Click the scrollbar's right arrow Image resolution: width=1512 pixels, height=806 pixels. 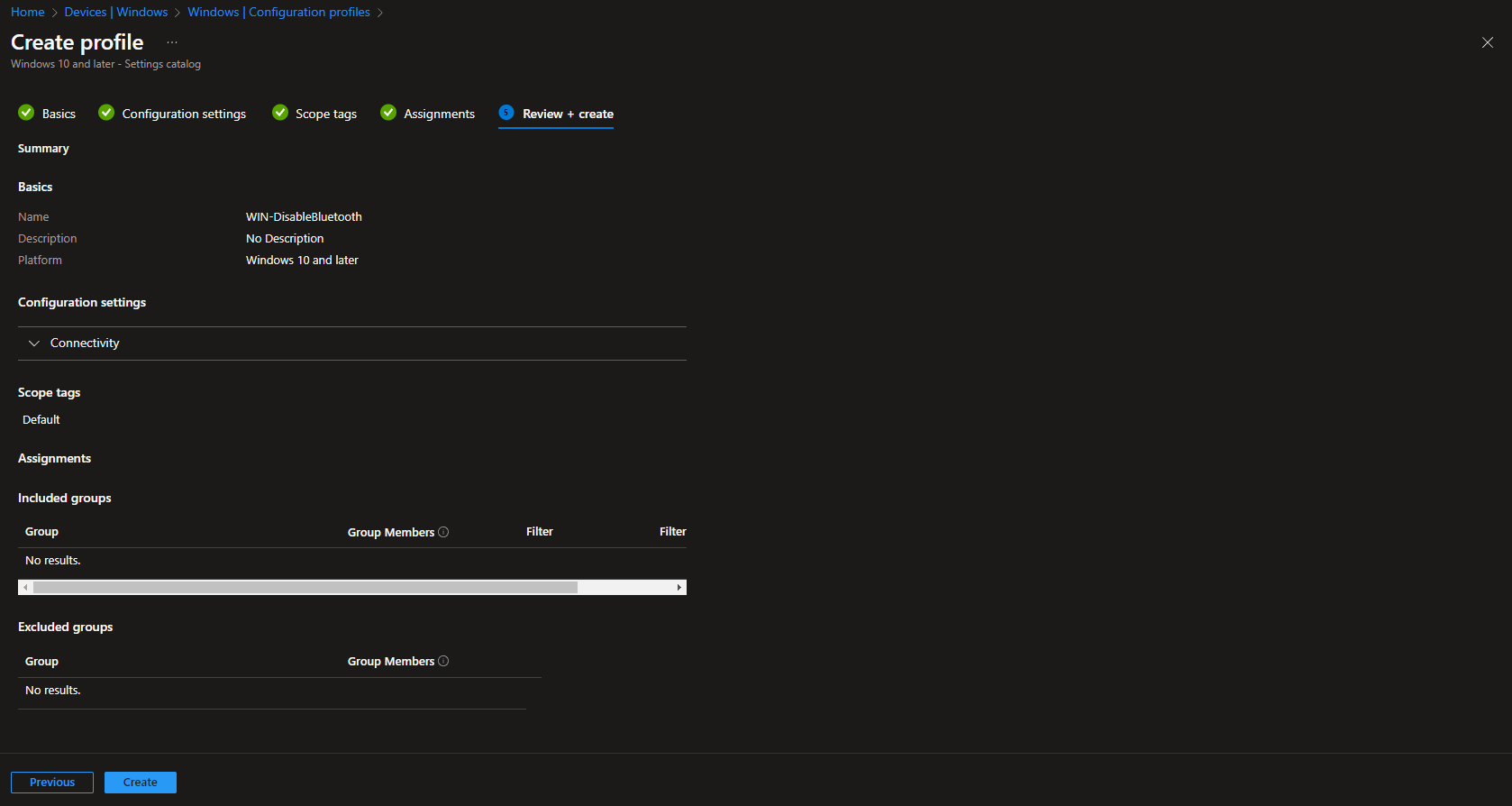point(679,588)
